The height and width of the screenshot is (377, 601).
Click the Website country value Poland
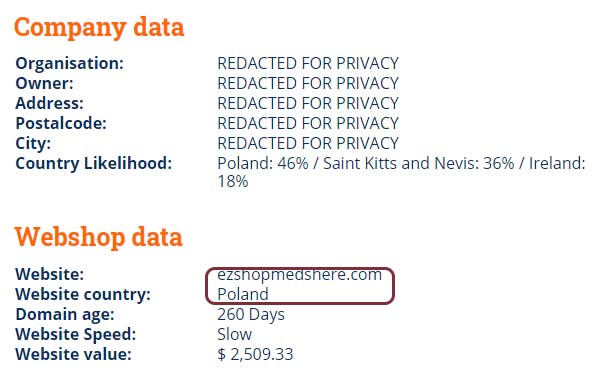243,294
